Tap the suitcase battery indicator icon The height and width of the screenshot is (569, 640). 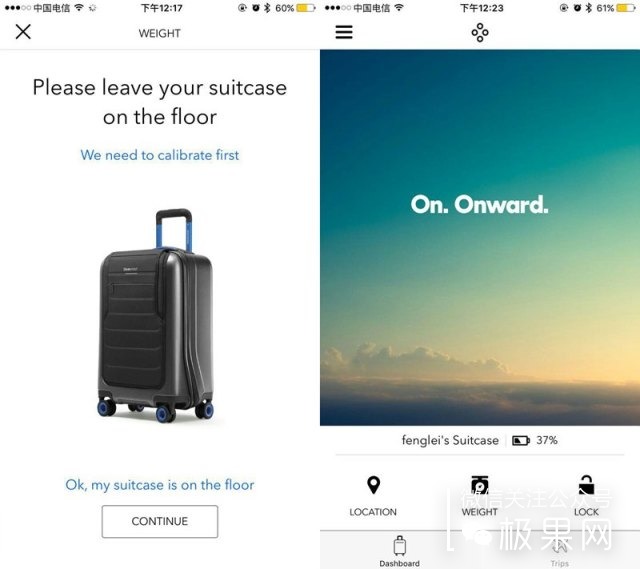(521, 440)
